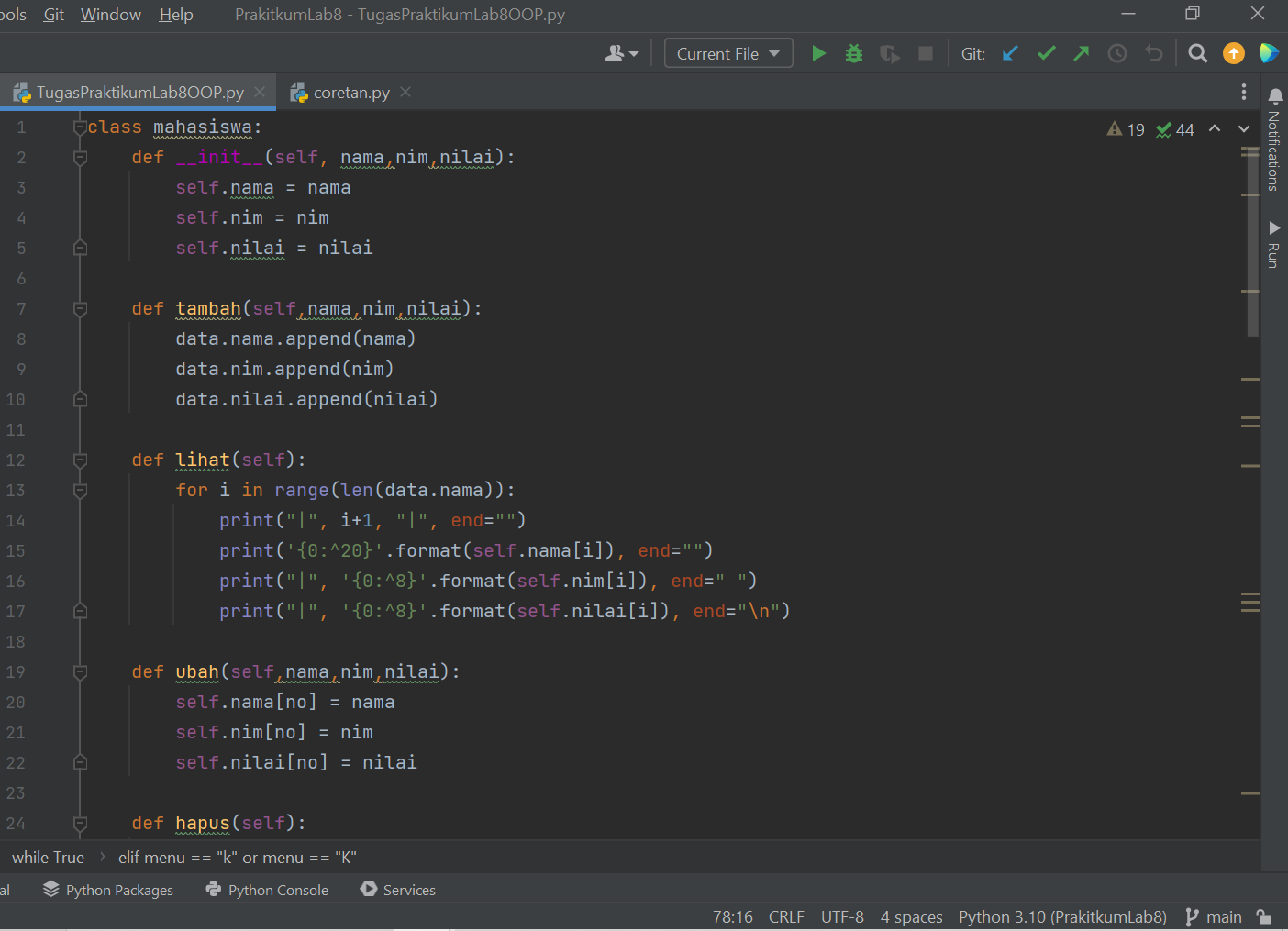The width and height of the screenshot is (1288, 931).
Task: Open the user account icon menu
Action: click(622, 53)
